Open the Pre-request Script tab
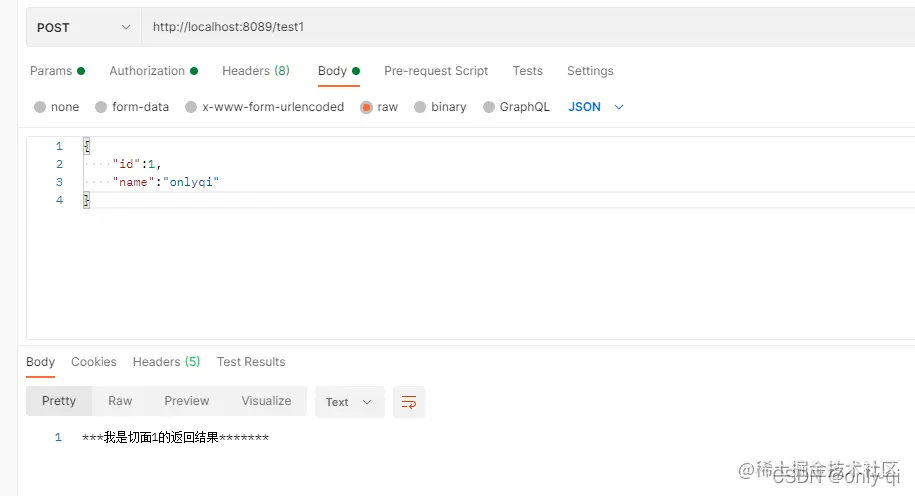The height and width of the screenshot is (496, 915). tap(436, 71)
